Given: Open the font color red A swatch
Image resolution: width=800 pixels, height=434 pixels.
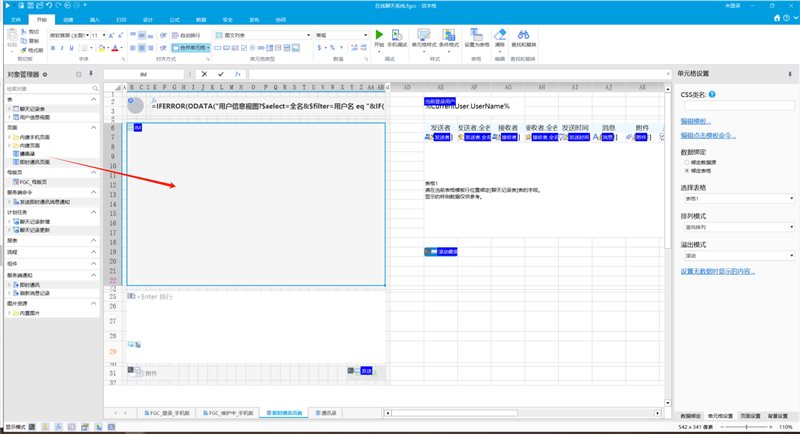Looking at the screenshot, I should tap(115, 48).
